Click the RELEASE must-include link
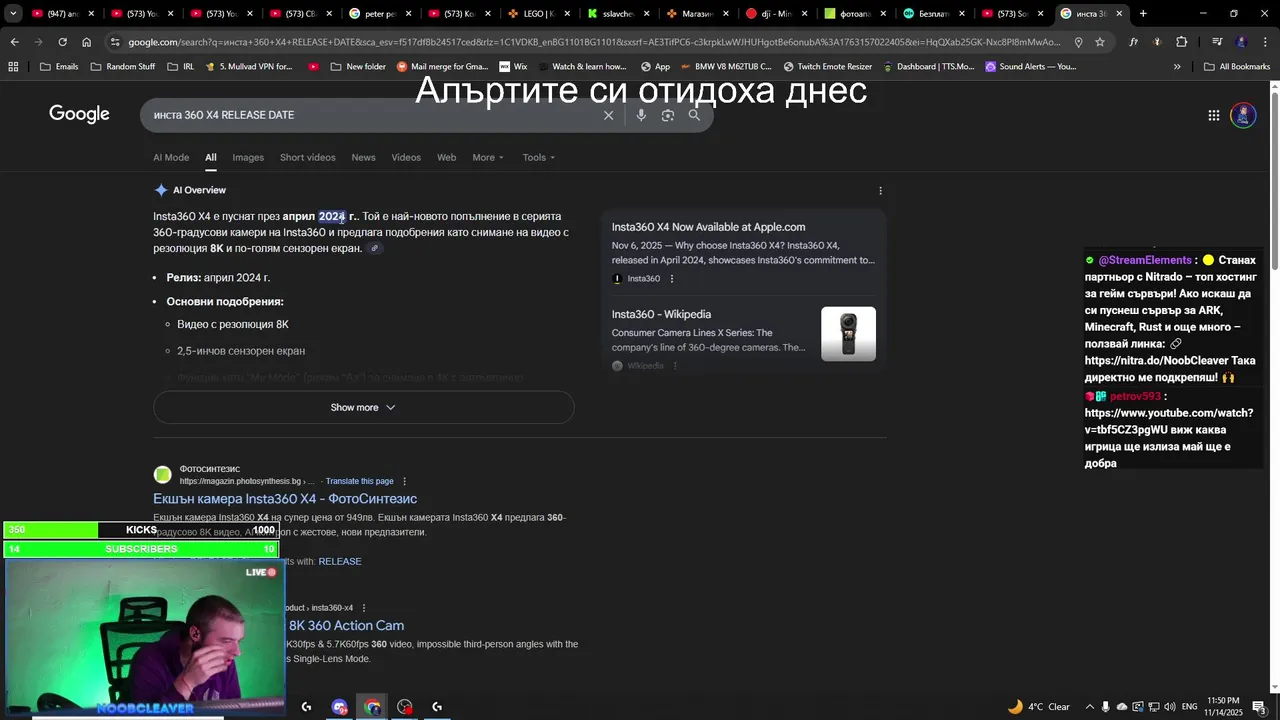Image resolution: width=1280 pixels, height=720 pixels. (340, 561)
